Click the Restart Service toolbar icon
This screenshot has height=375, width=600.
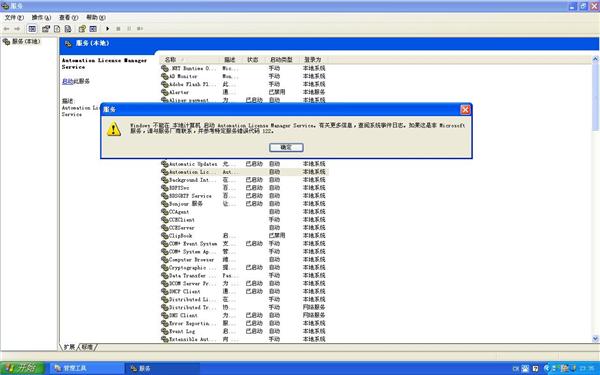coord(140,29)
